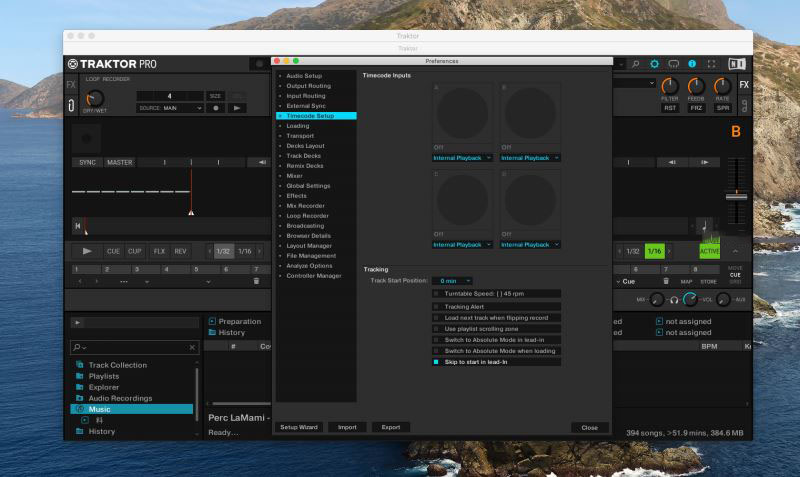The image size is (800, 477).
Task: Click deck A play button
Action: point(87,251)
